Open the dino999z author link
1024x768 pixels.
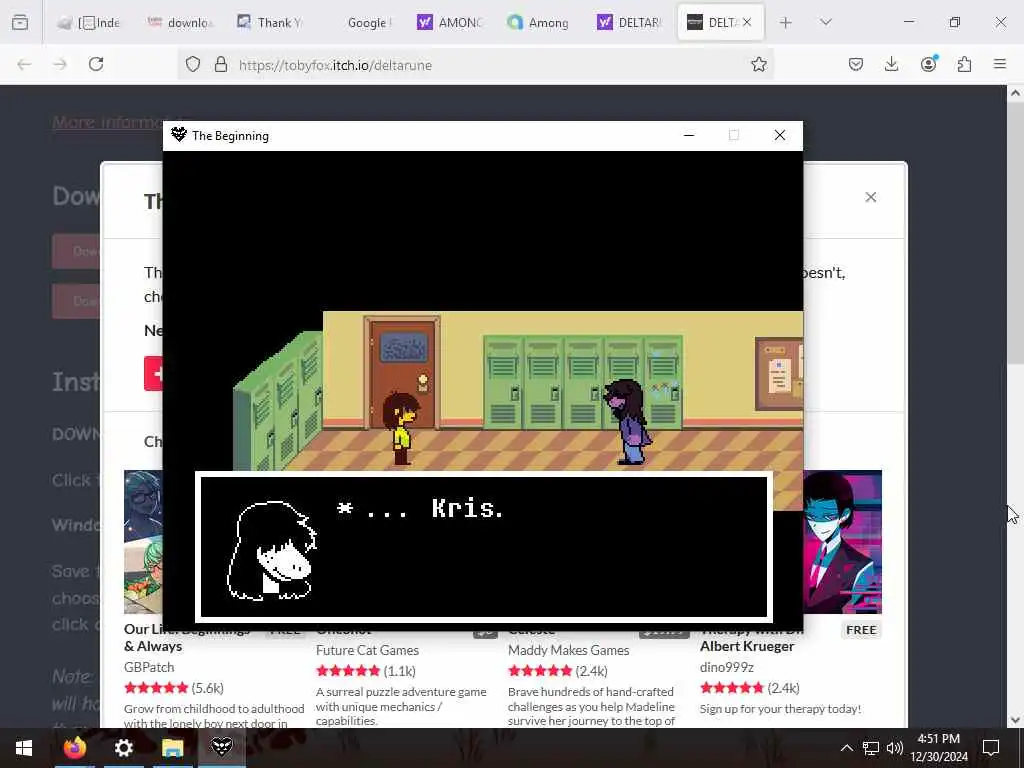click(727, 667)
